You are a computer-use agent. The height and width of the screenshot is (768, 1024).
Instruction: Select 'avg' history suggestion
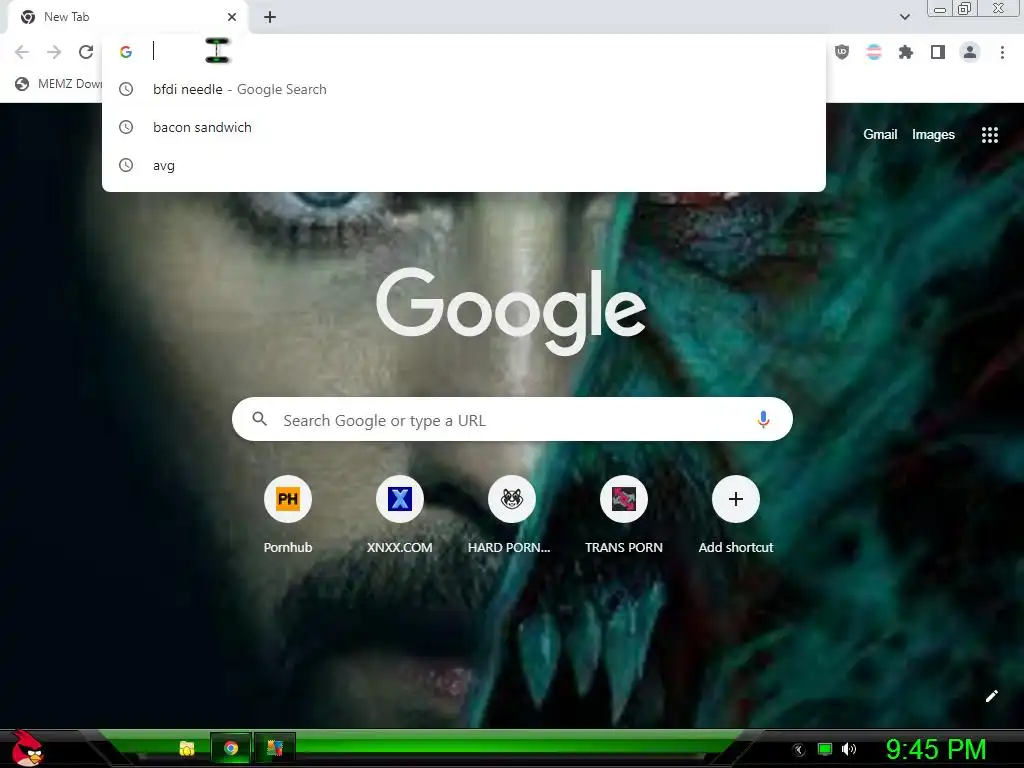(x=464, y=165)
